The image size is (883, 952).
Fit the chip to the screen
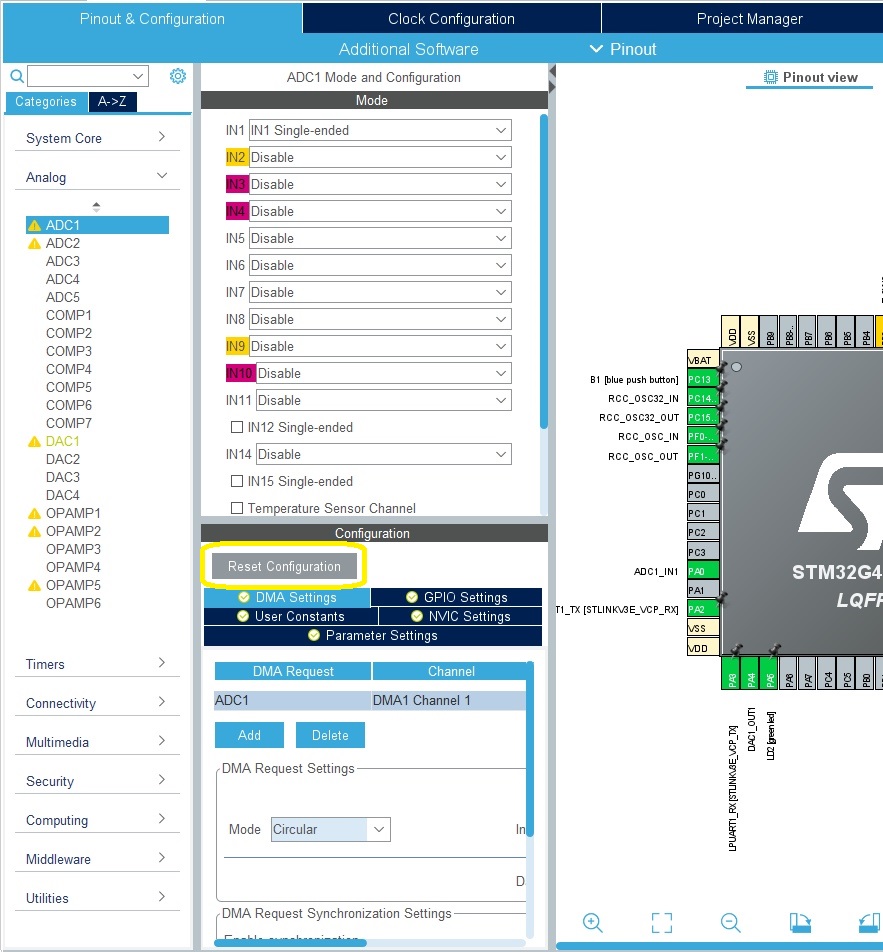pyautogui.click(x=661, y=922)
